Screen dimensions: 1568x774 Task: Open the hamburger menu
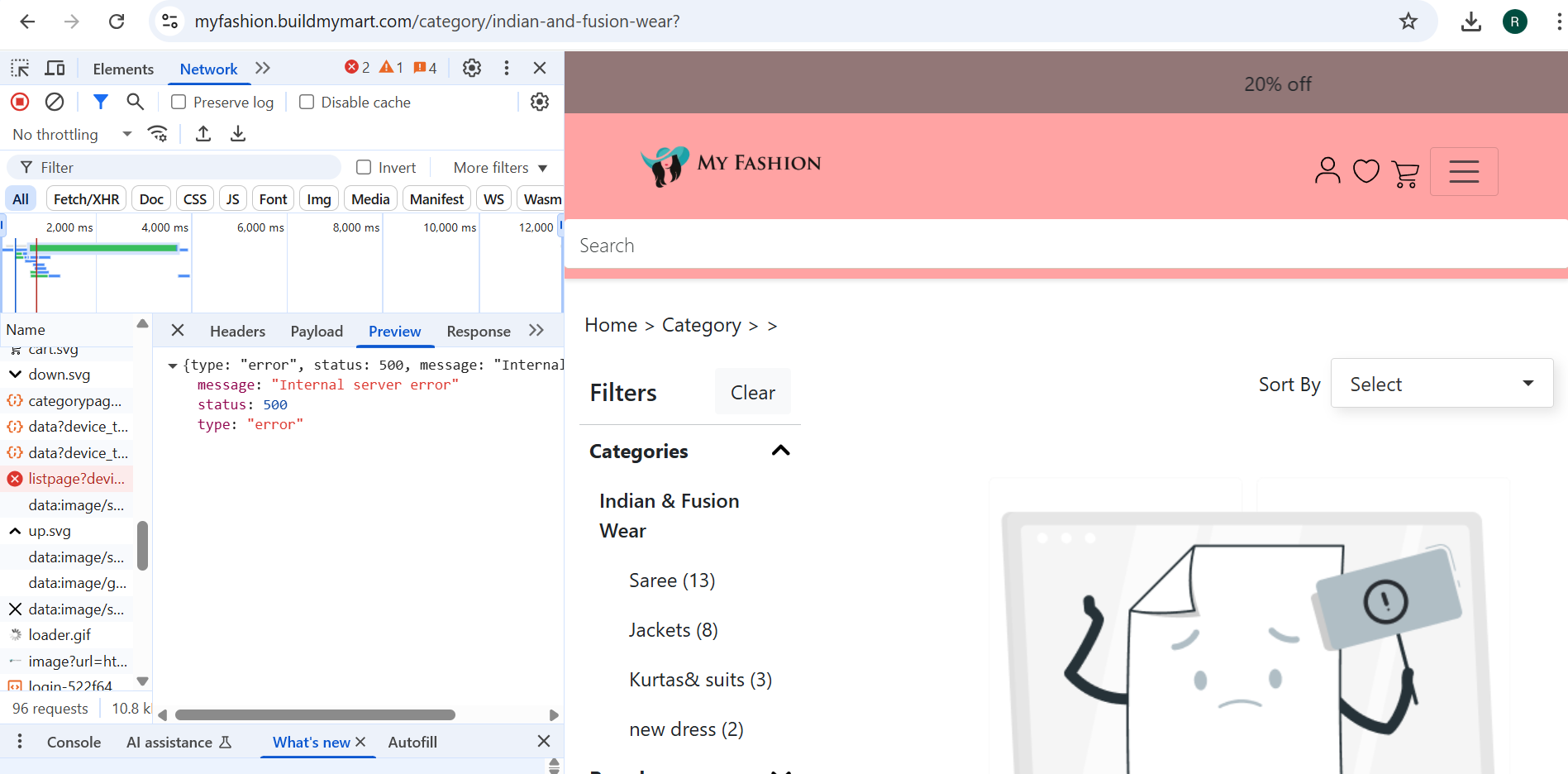coord(1464,171)
